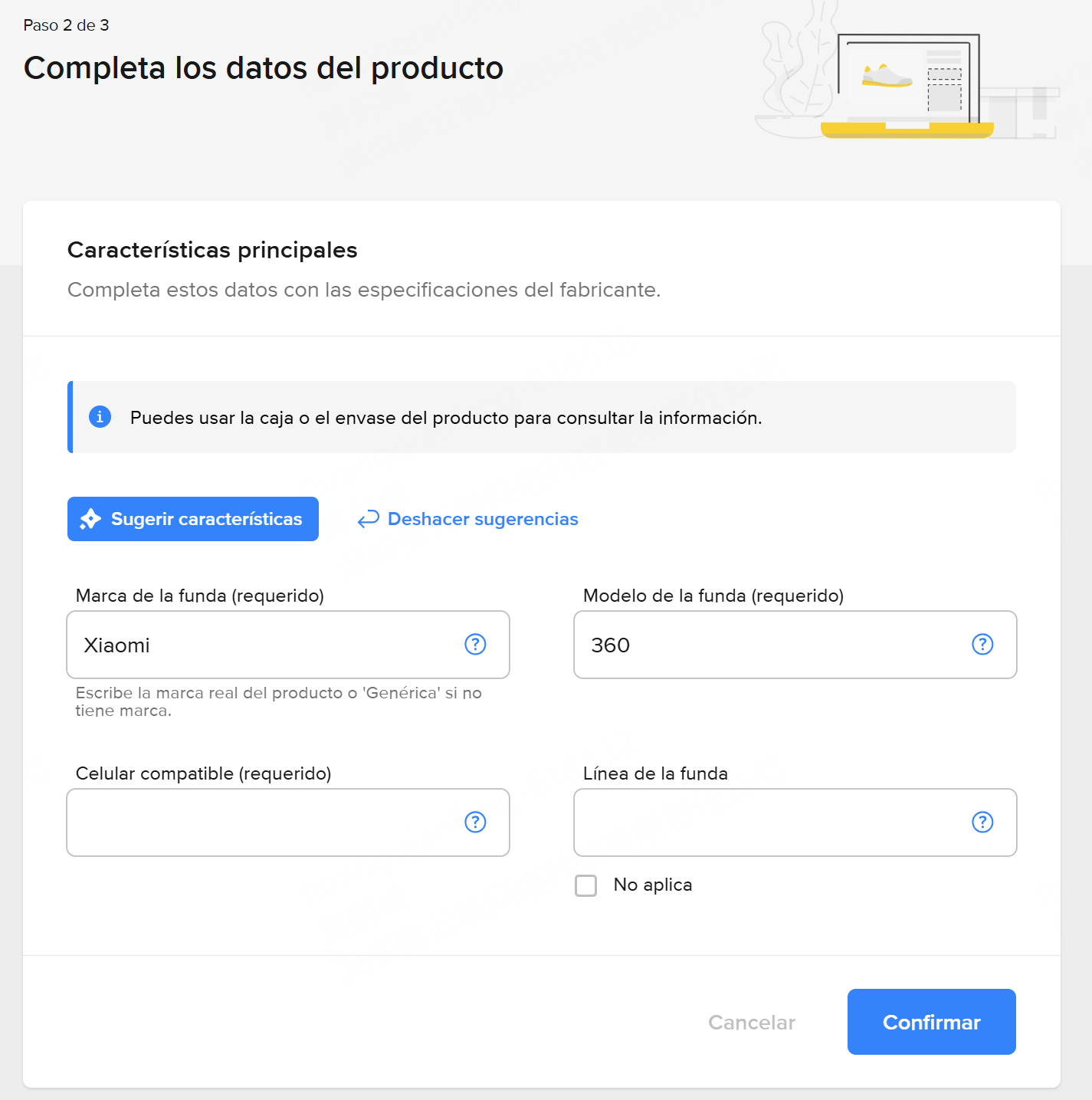Viewport: 1092px width, 1100px height.
Task: Open help for Modelo de la funda field
Action: [x=982, y=645]
